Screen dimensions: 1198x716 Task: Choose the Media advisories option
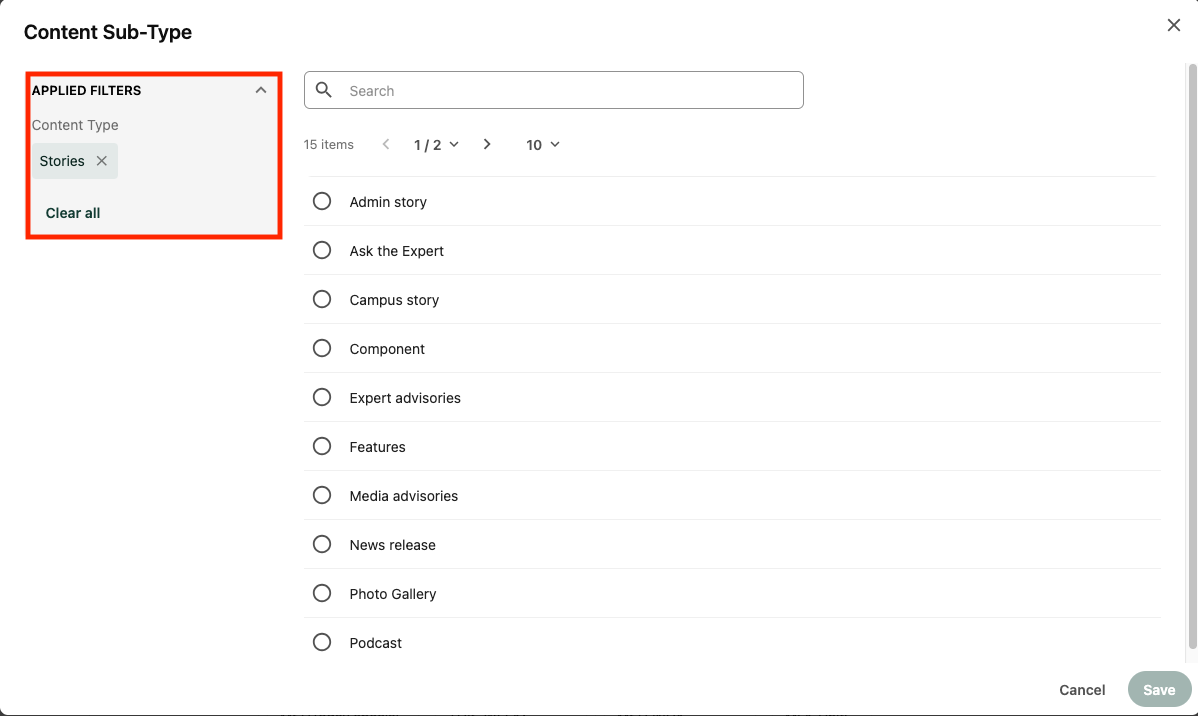[x=322, y=495]
